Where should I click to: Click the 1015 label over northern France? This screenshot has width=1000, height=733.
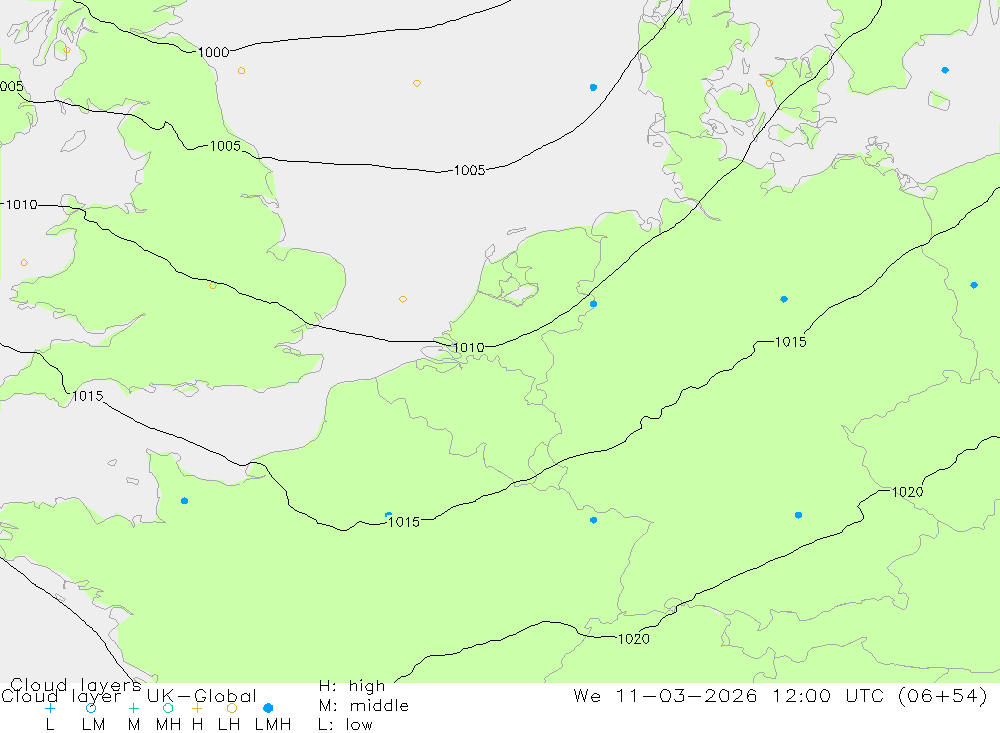404,522
